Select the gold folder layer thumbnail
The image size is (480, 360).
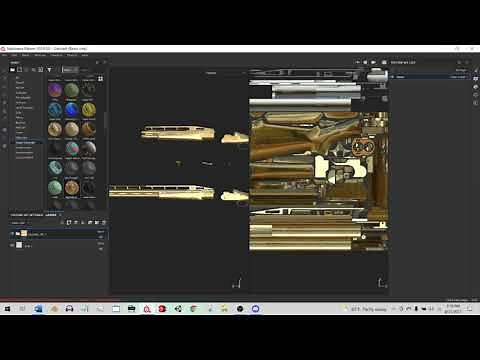(x=24, y=234)
